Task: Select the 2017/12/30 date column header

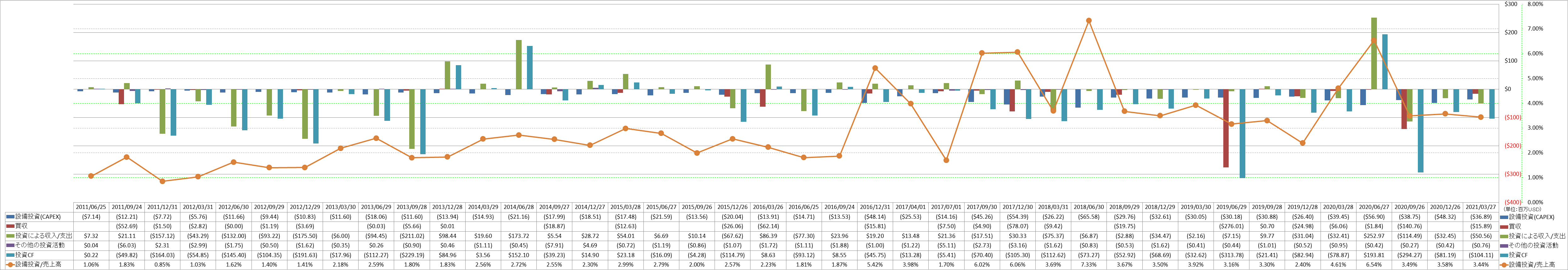Action: pos(1017,207)
